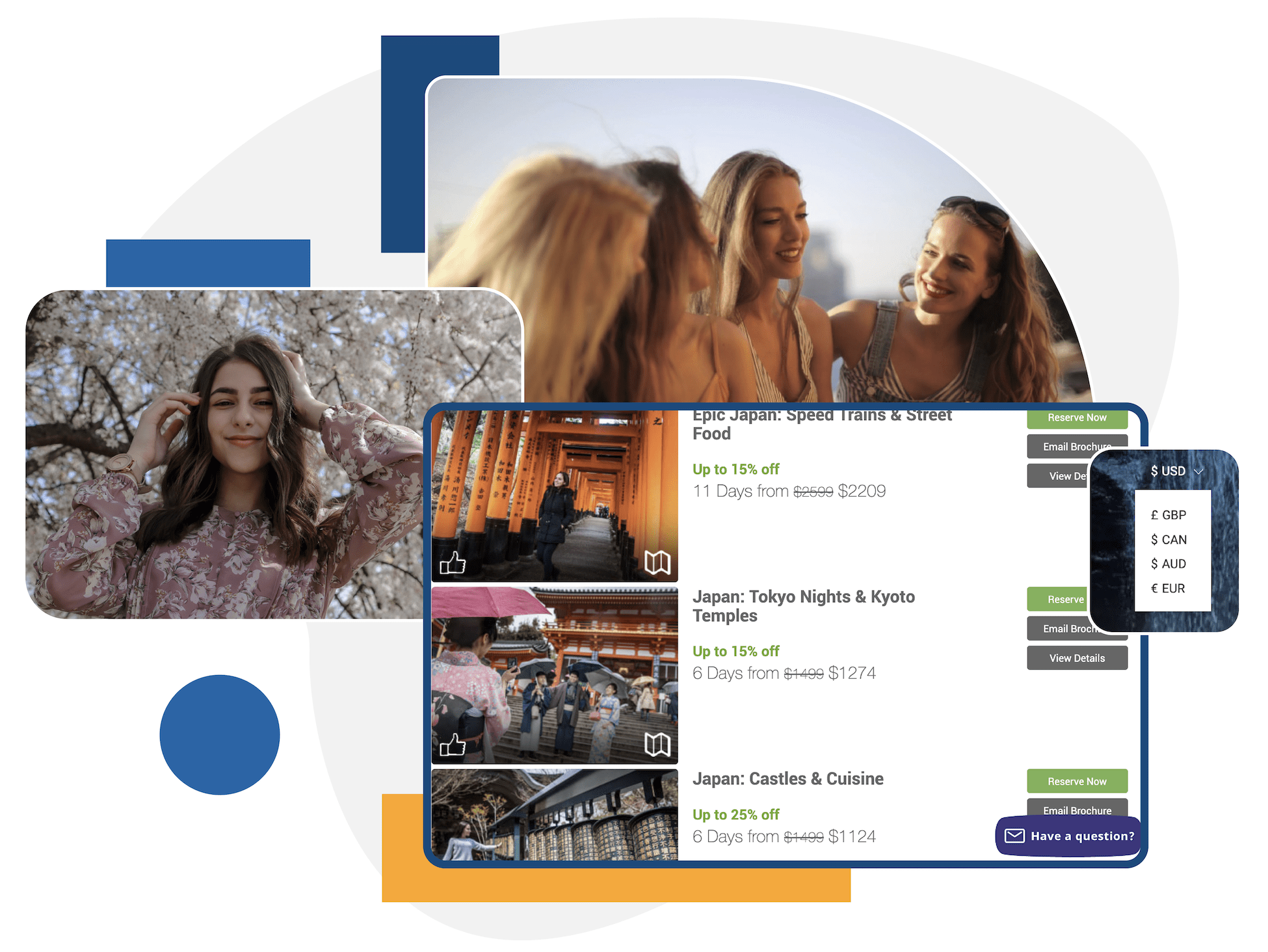The height and width of the screenshot is (952, 1268).
Task: Click thumbs-up icon on Tokyo Nights tour photo
Action: point(453,745)
